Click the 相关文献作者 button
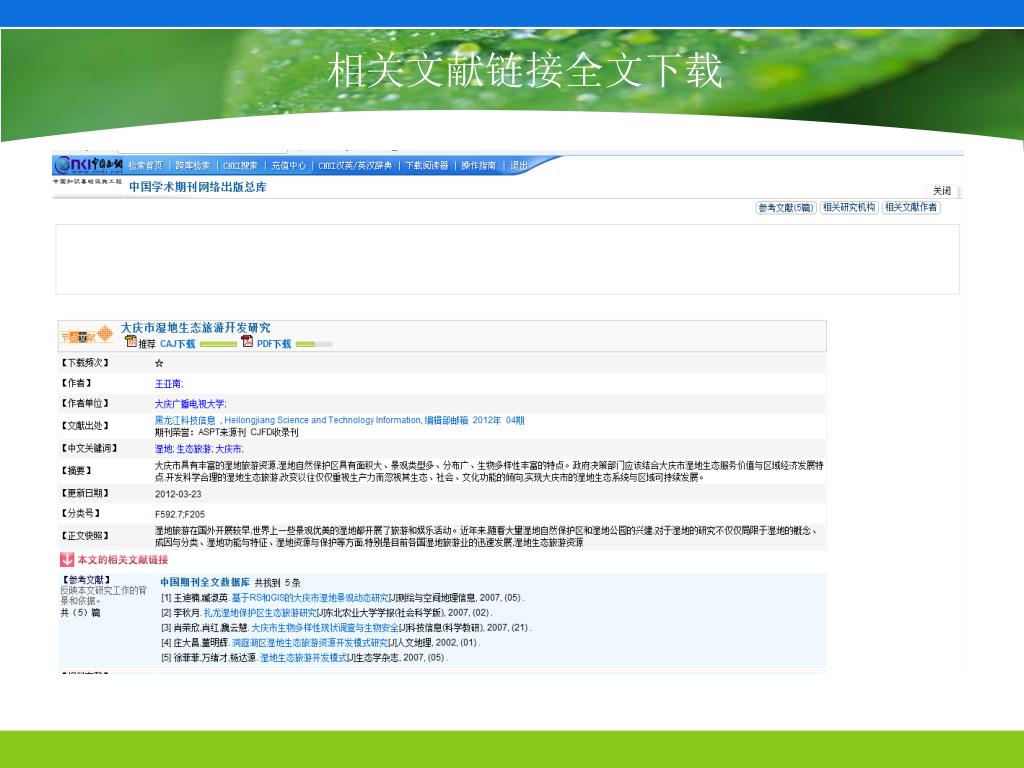The image size is (1024, 768). pos(911,208)
